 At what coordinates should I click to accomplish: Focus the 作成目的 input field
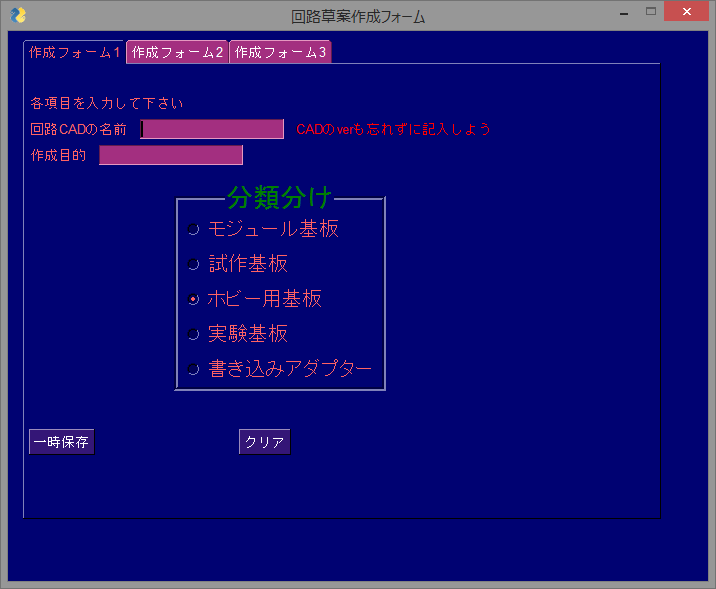[x=171, y=155]
